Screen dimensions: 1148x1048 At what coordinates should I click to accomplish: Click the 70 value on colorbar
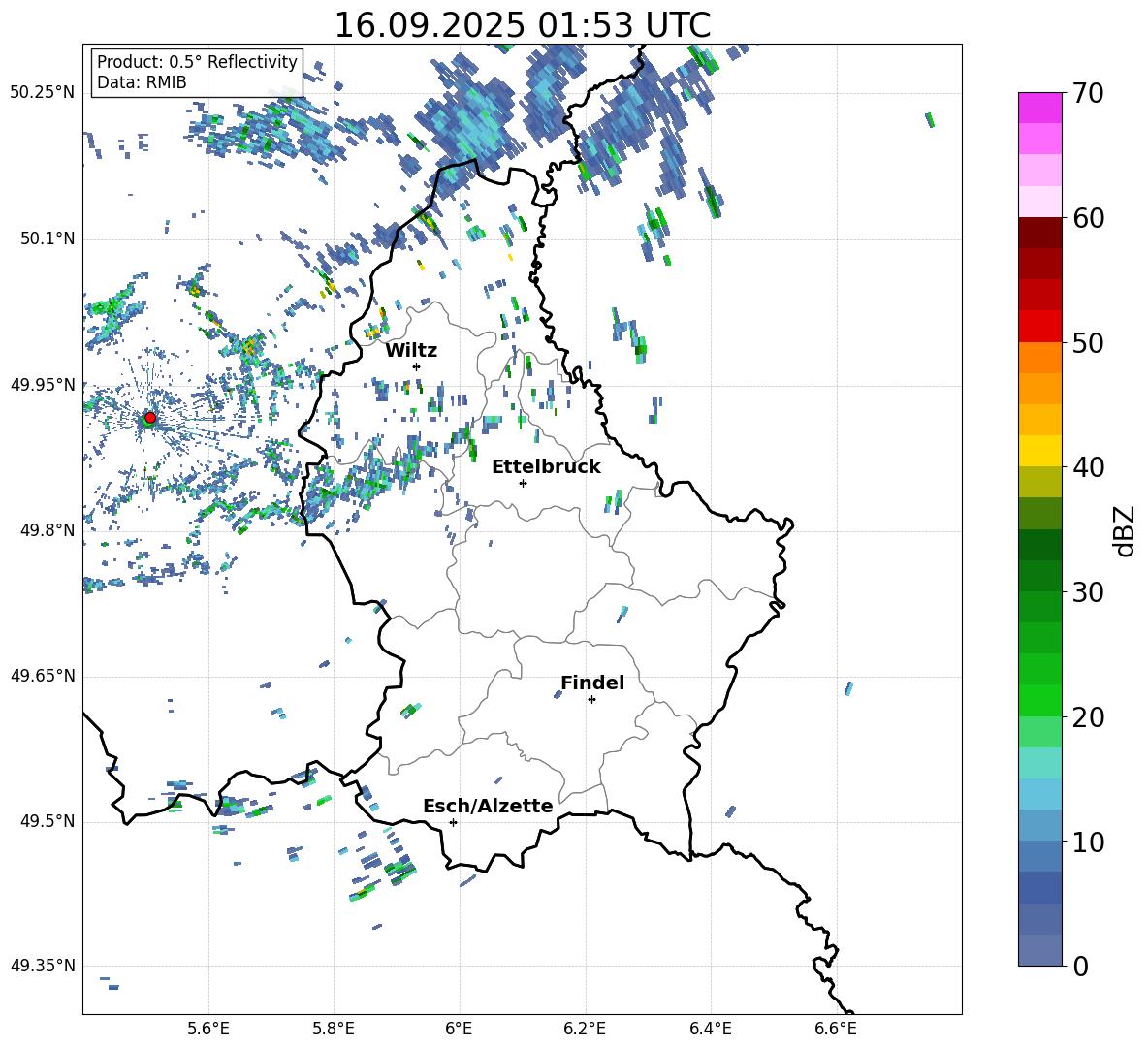pos(1088,94)
